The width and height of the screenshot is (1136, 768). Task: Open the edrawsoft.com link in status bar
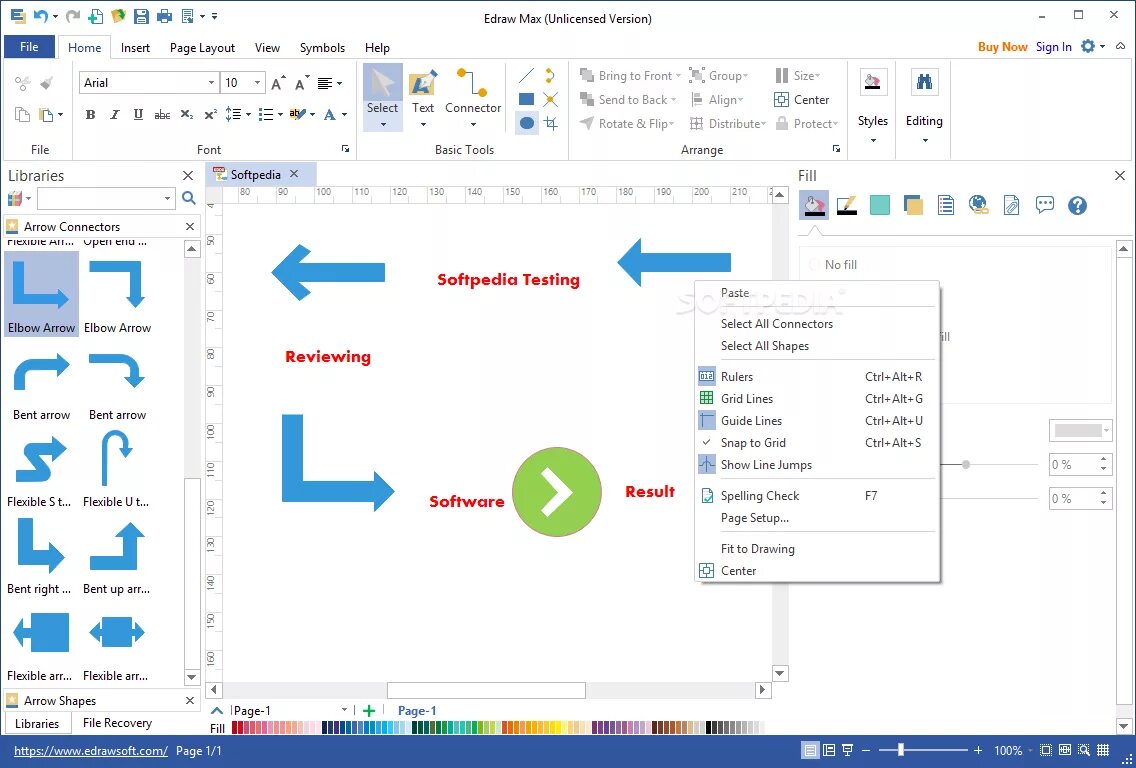coord(91,751)
